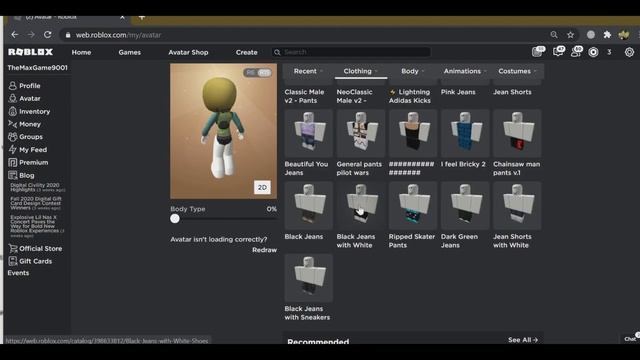Screen dimensions: 640x360
Task: Expand the Costumes dropdown tab
Action: 517,71
